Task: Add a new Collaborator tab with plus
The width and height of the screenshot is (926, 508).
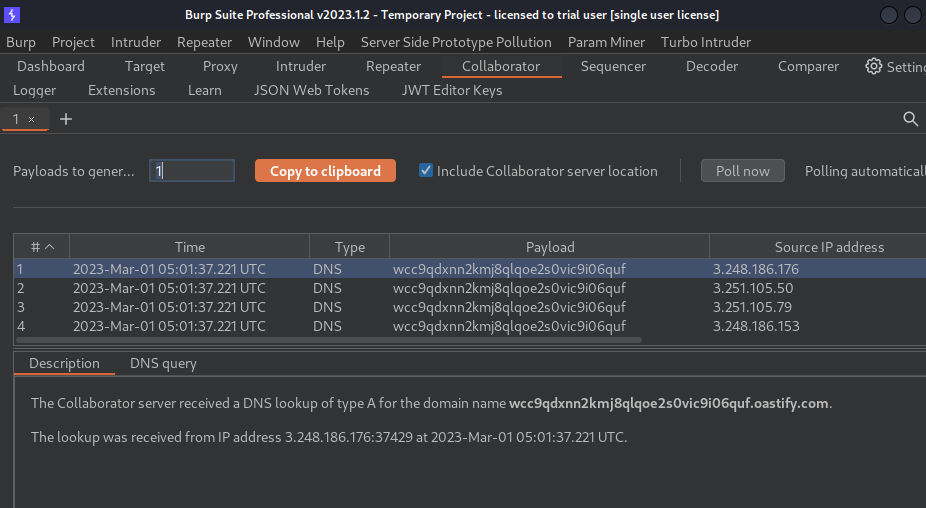Action: pos(66,119)
